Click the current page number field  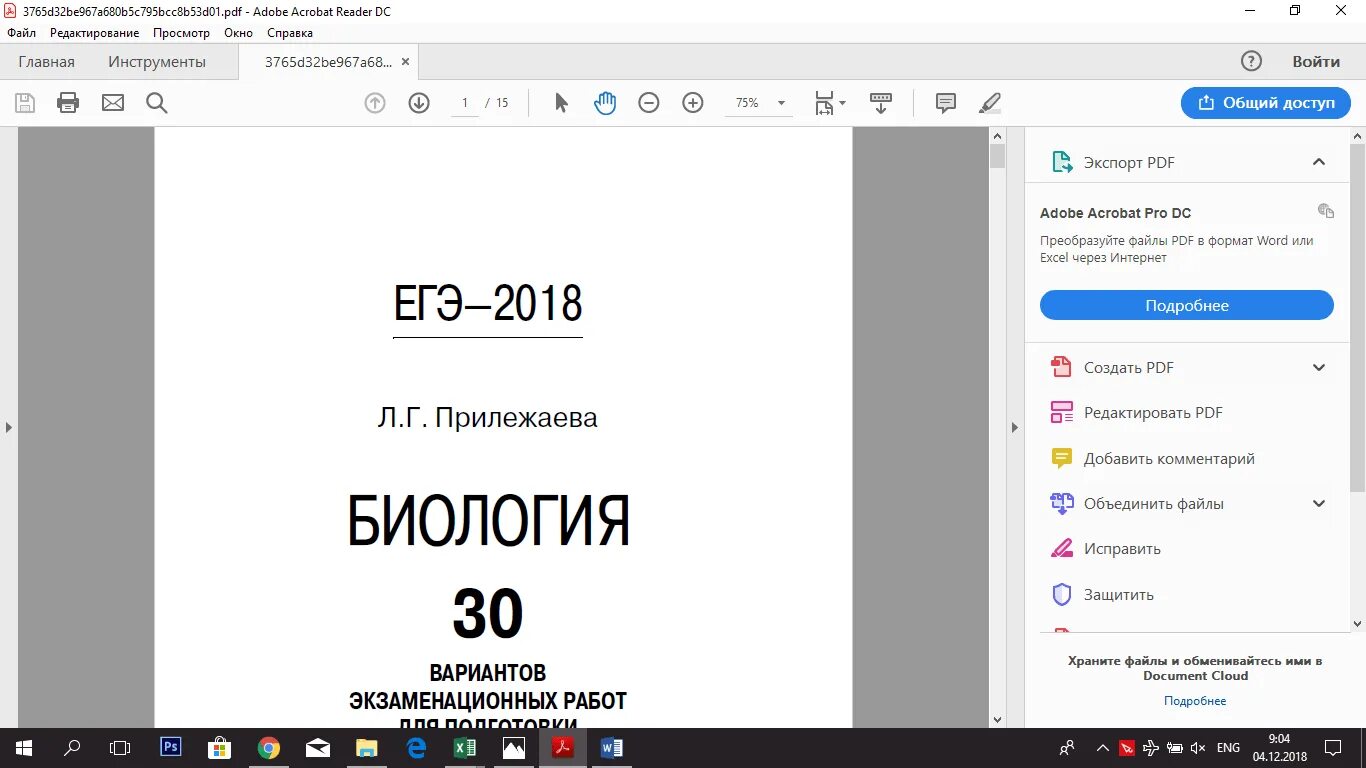click(465, 103)
